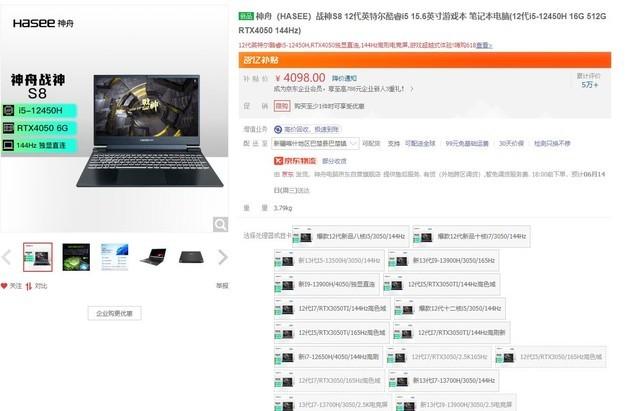This screenshot has height=411, width=640.
Task: Select option 新i7-12650H/4050/144Hz高刷
Action: point(329,357)
